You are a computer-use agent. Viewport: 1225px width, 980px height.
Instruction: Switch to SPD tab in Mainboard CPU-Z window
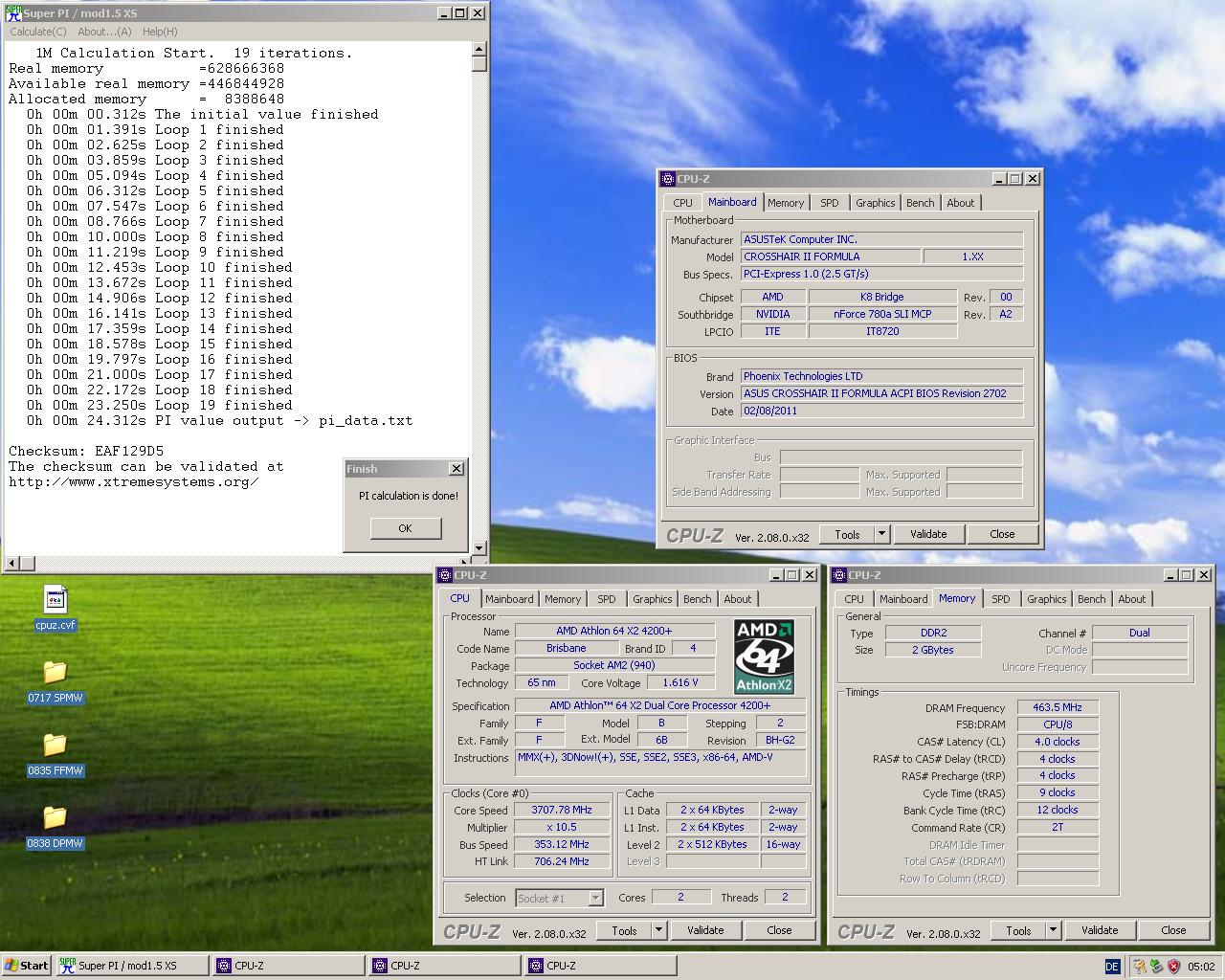(x=830, y=203)
